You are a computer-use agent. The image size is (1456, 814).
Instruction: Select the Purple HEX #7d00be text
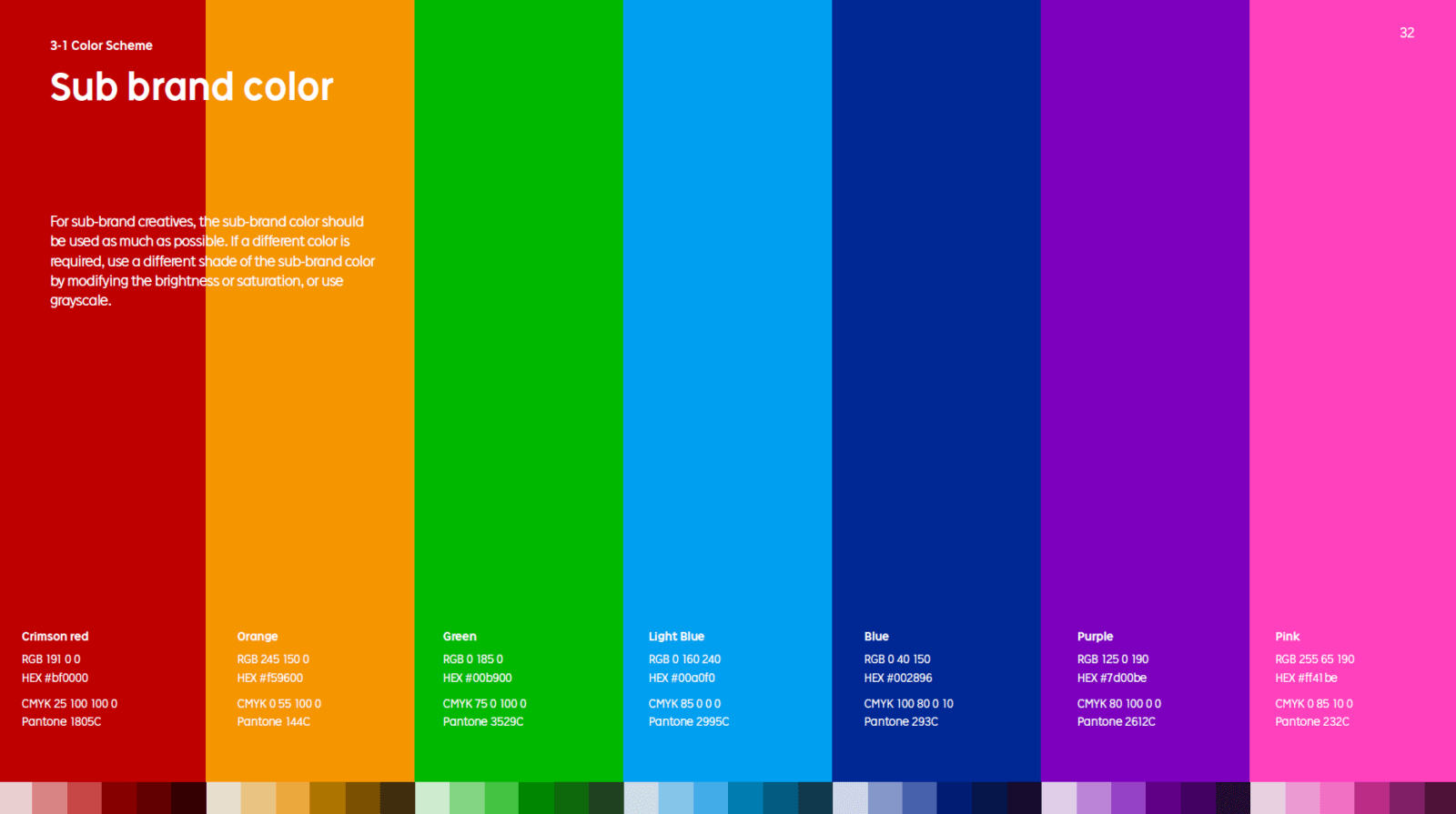1112,678
